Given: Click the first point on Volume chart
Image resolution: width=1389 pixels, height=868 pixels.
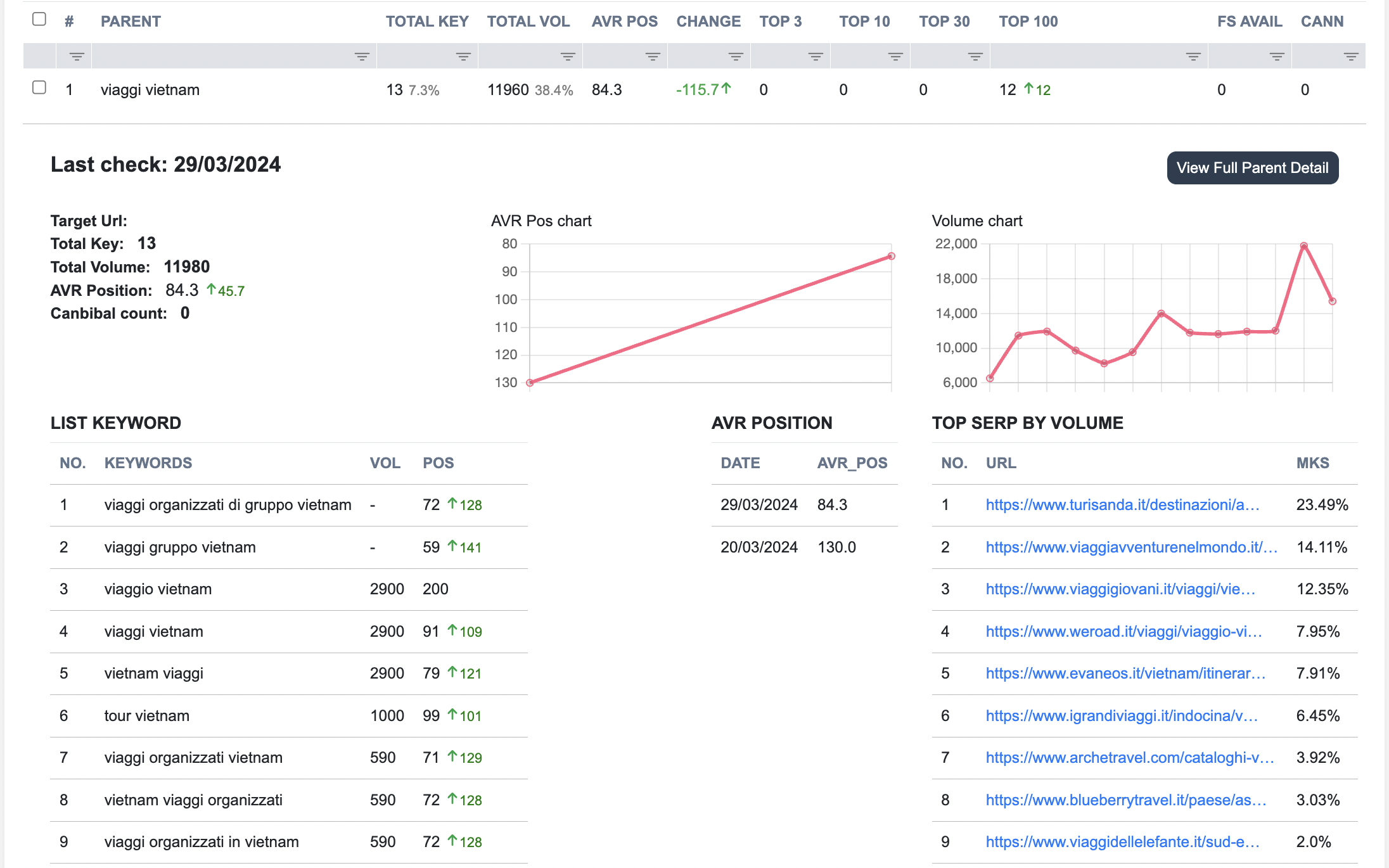Looking at the screenshot, I should (990, 379).
